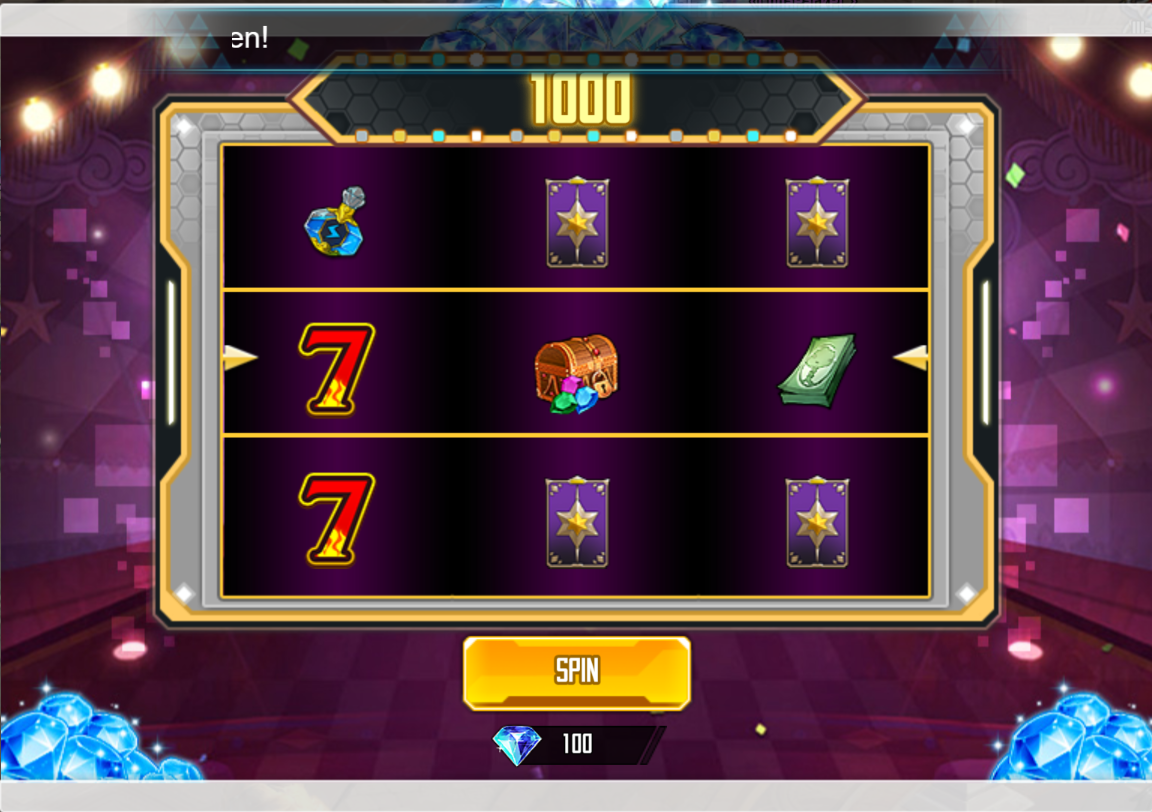
Task: Select top-row center purple star card
Action: tap(577, 221)
